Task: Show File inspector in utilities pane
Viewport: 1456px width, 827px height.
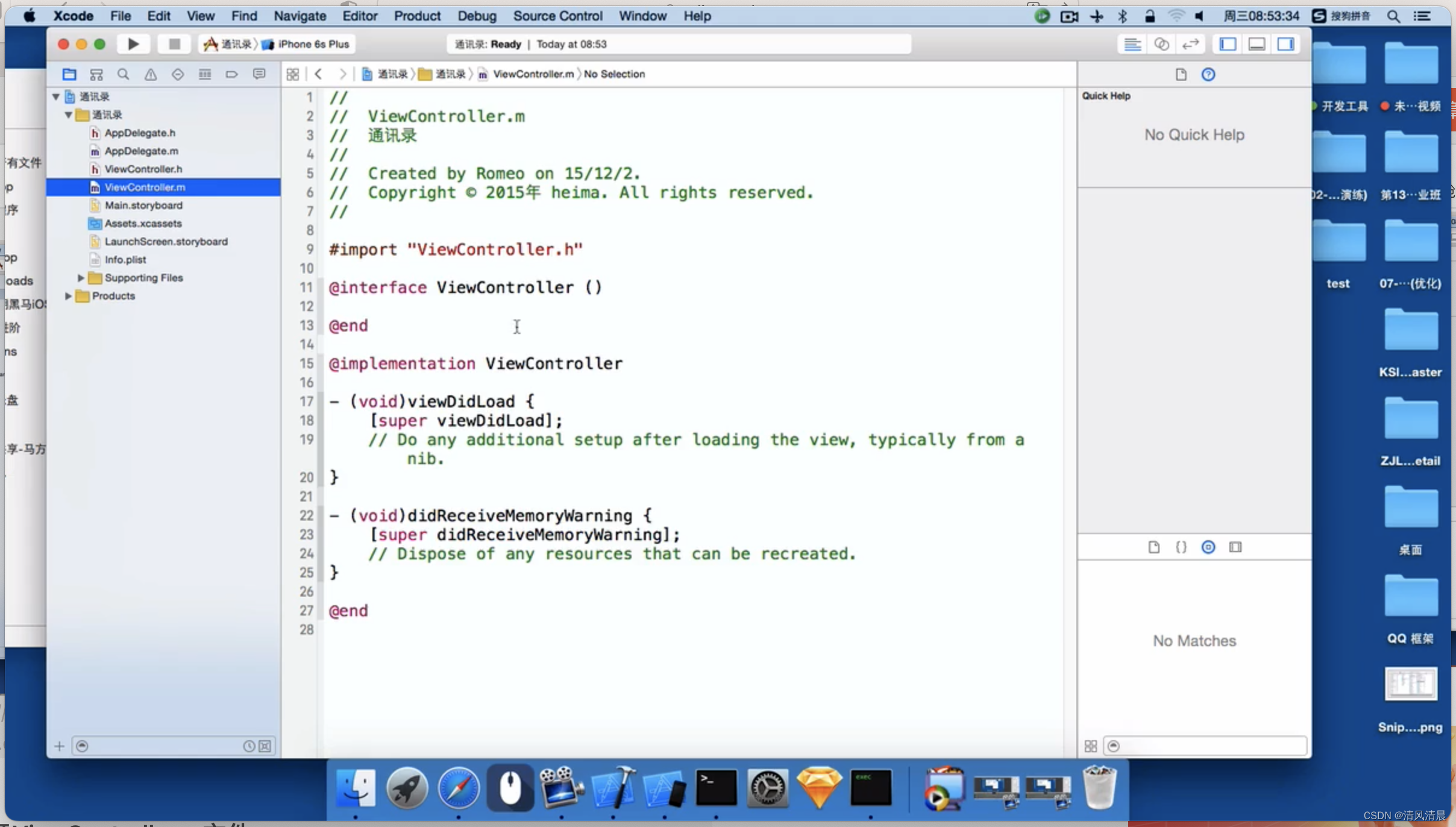Action: [x=1181, y=74]
